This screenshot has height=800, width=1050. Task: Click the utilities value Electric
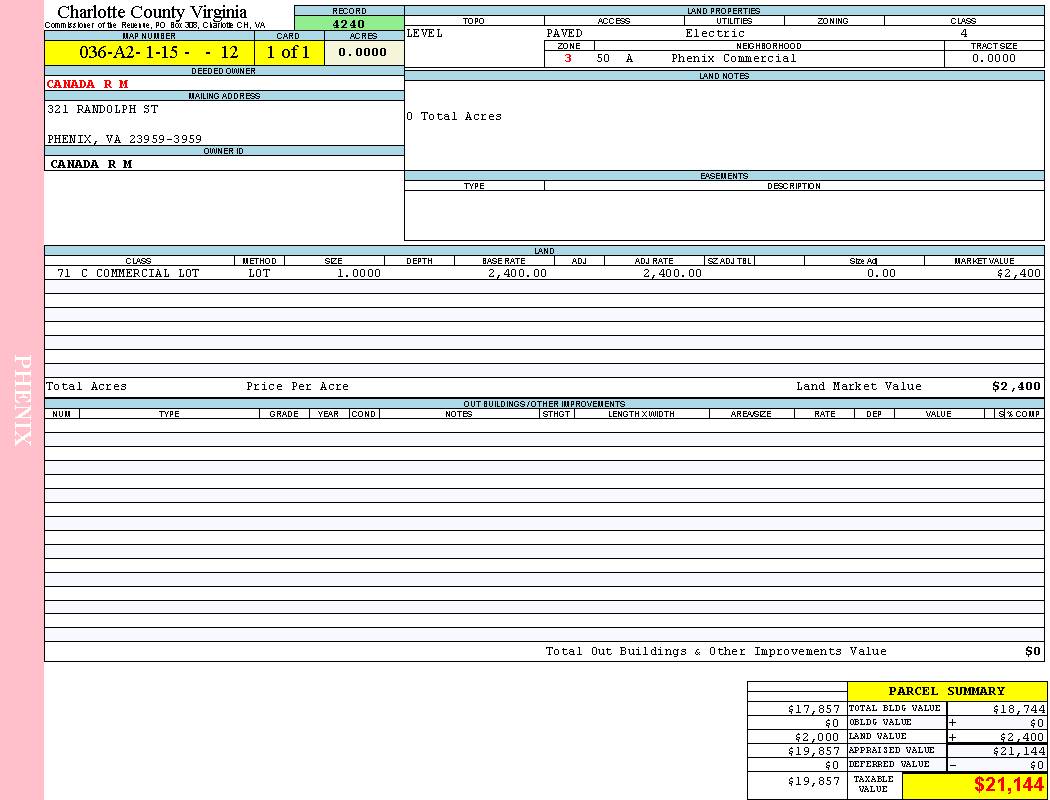pos(715,33)
